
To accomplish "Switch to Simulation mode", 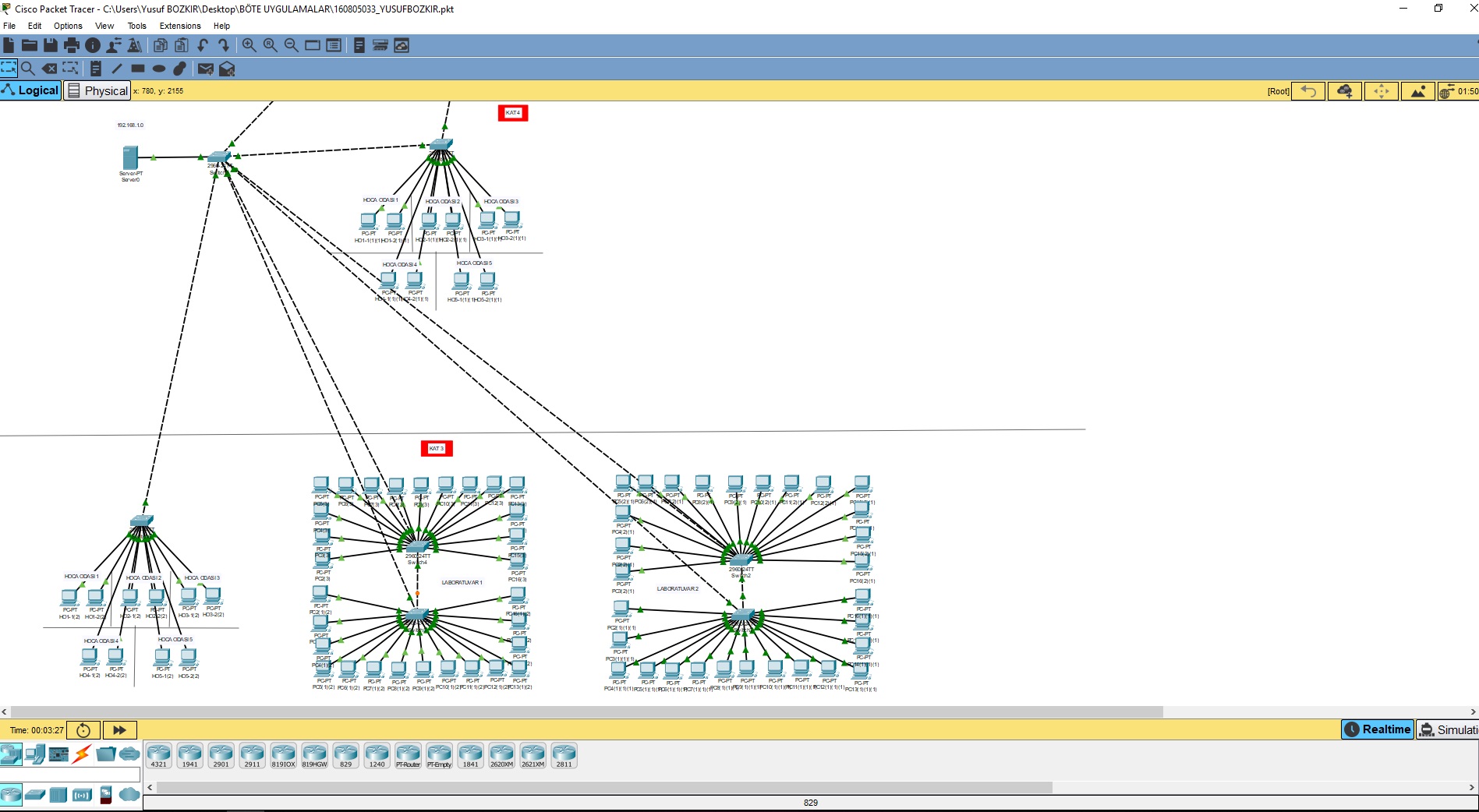I will pyautogui.click(x=1448, y=729).
